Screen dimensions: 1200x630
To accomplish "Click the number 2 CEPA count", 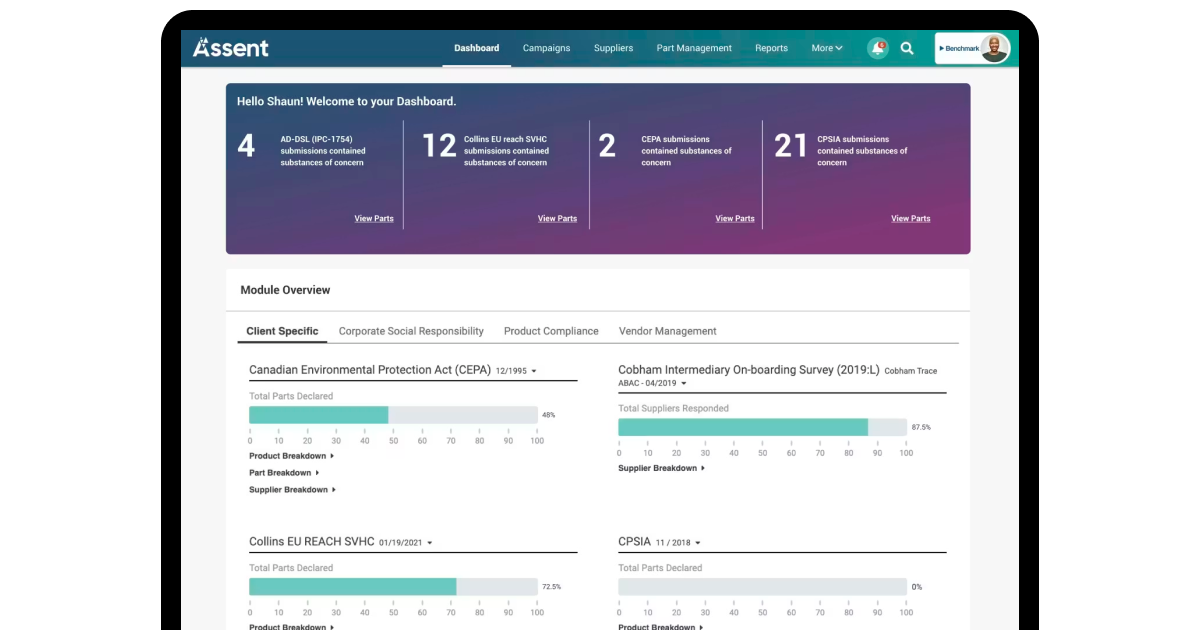I will pos(607,146).
